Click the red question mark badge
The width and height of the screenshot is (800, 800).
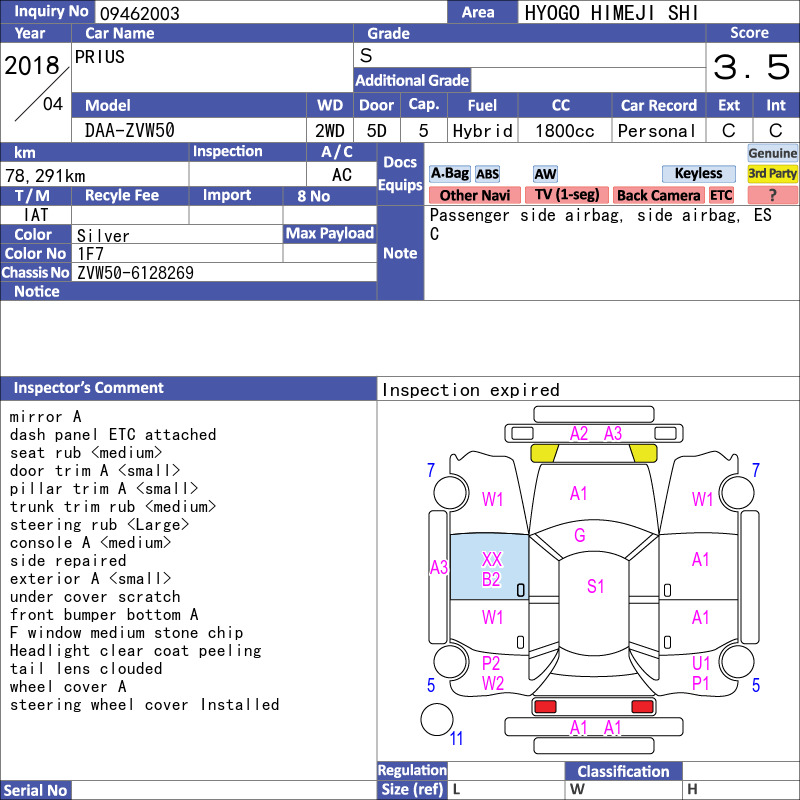(772, 195)
